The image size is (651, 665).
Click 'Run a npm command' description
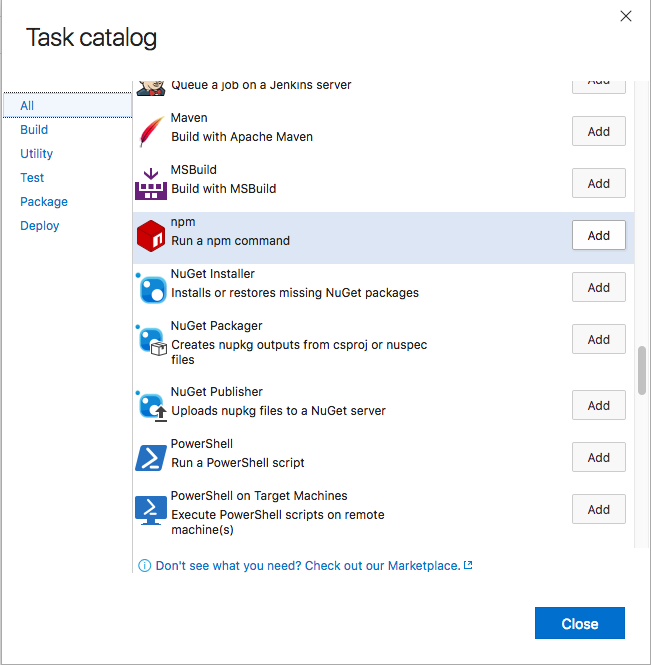point(231,241)
